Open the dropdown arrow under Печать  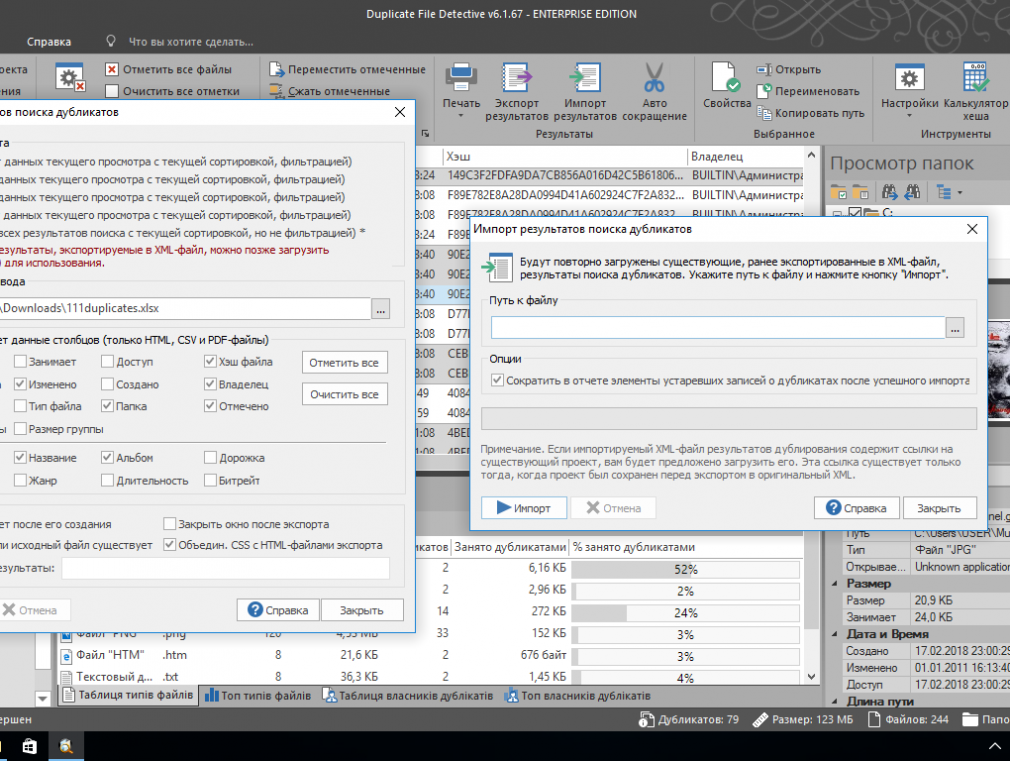461,116
